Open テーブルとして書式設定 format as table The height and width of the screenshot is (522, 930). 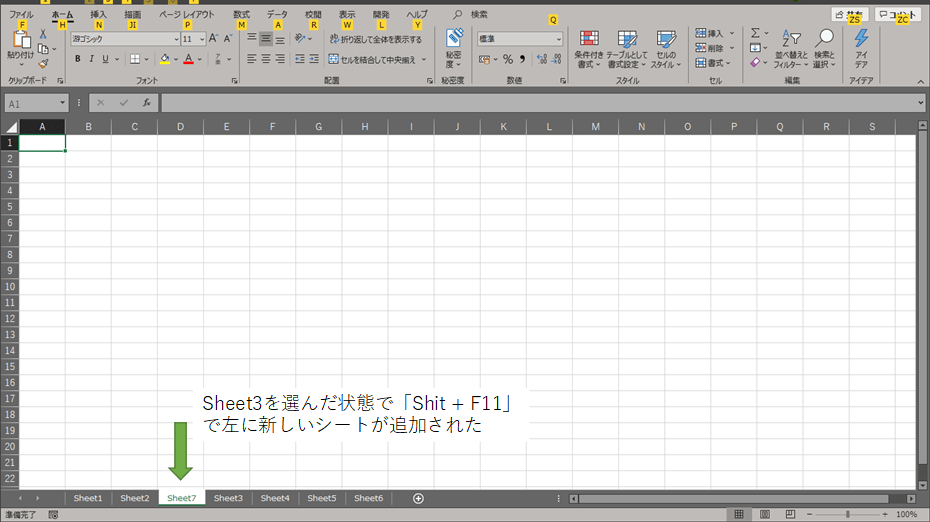coord(626,49)
